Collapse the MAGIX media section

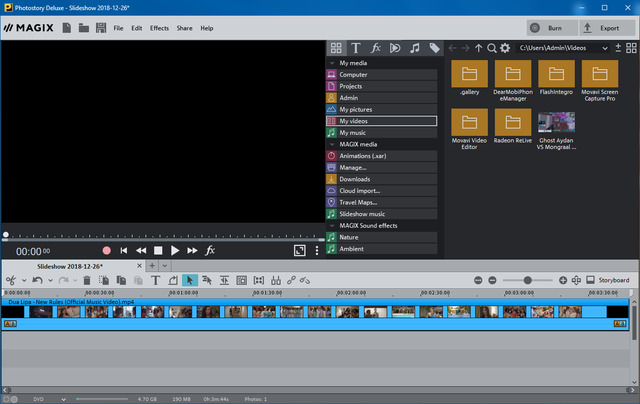click(x=332, y=144)
